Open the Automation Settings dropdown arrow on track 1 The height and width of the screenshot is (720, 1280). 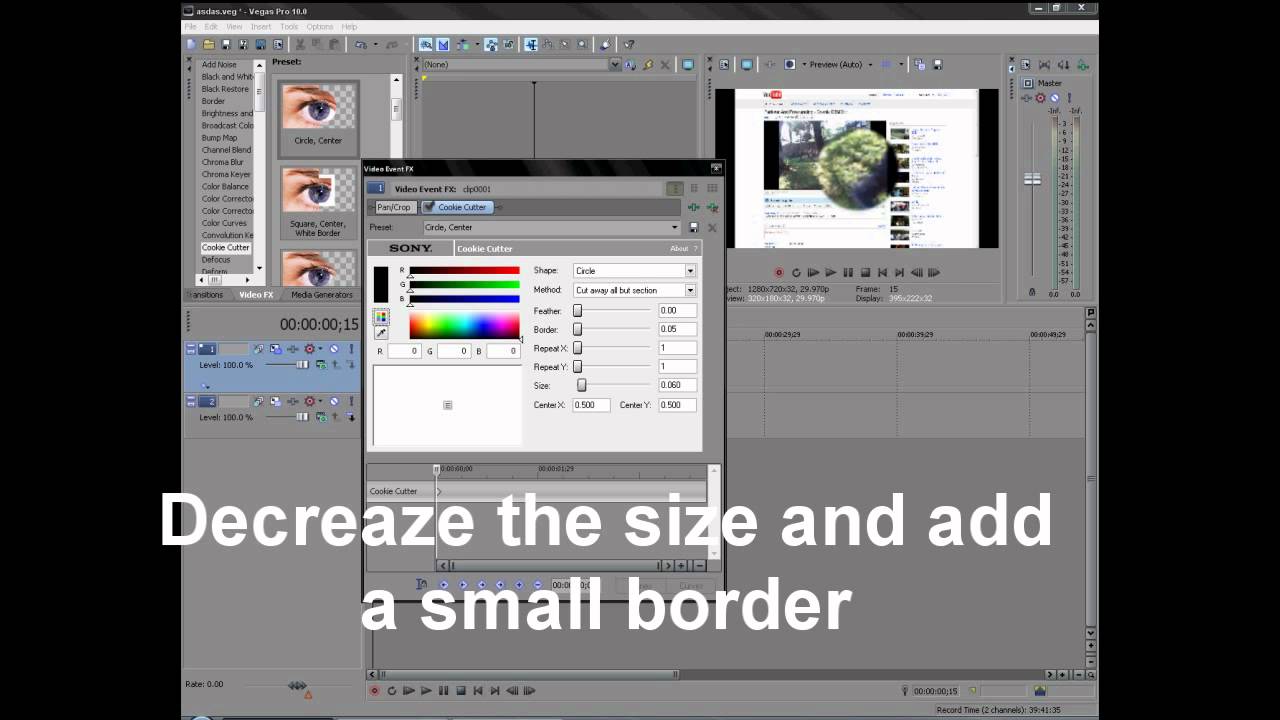tap(320, 349)
